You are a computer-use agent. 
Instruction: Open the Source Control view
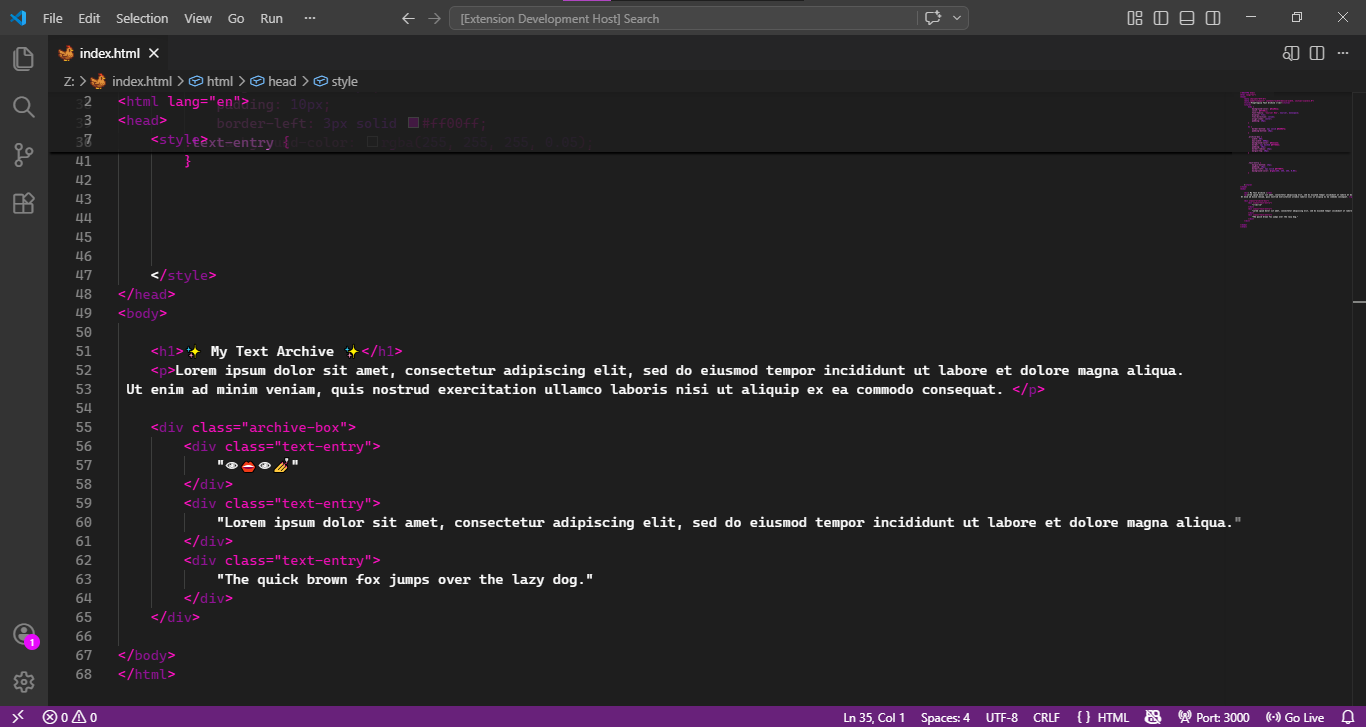click(x=23, y=155)
